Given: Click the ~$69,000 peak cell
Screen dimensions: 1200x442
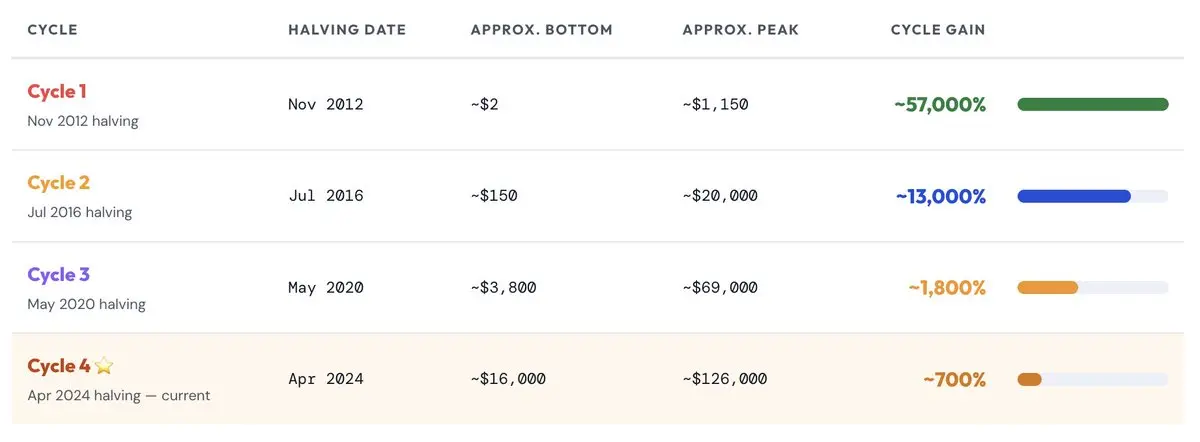Looking at the screenshot, I should click(720, 288).
